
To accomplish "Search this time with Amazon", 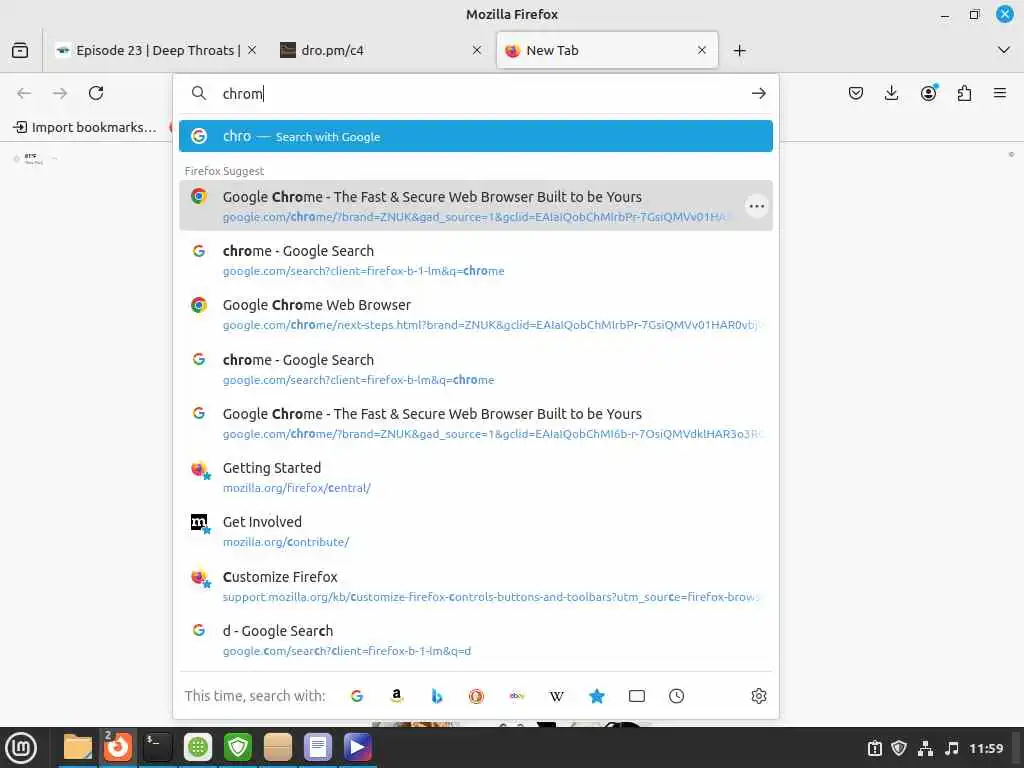I will pyautogui.click(x=396, y=696).
